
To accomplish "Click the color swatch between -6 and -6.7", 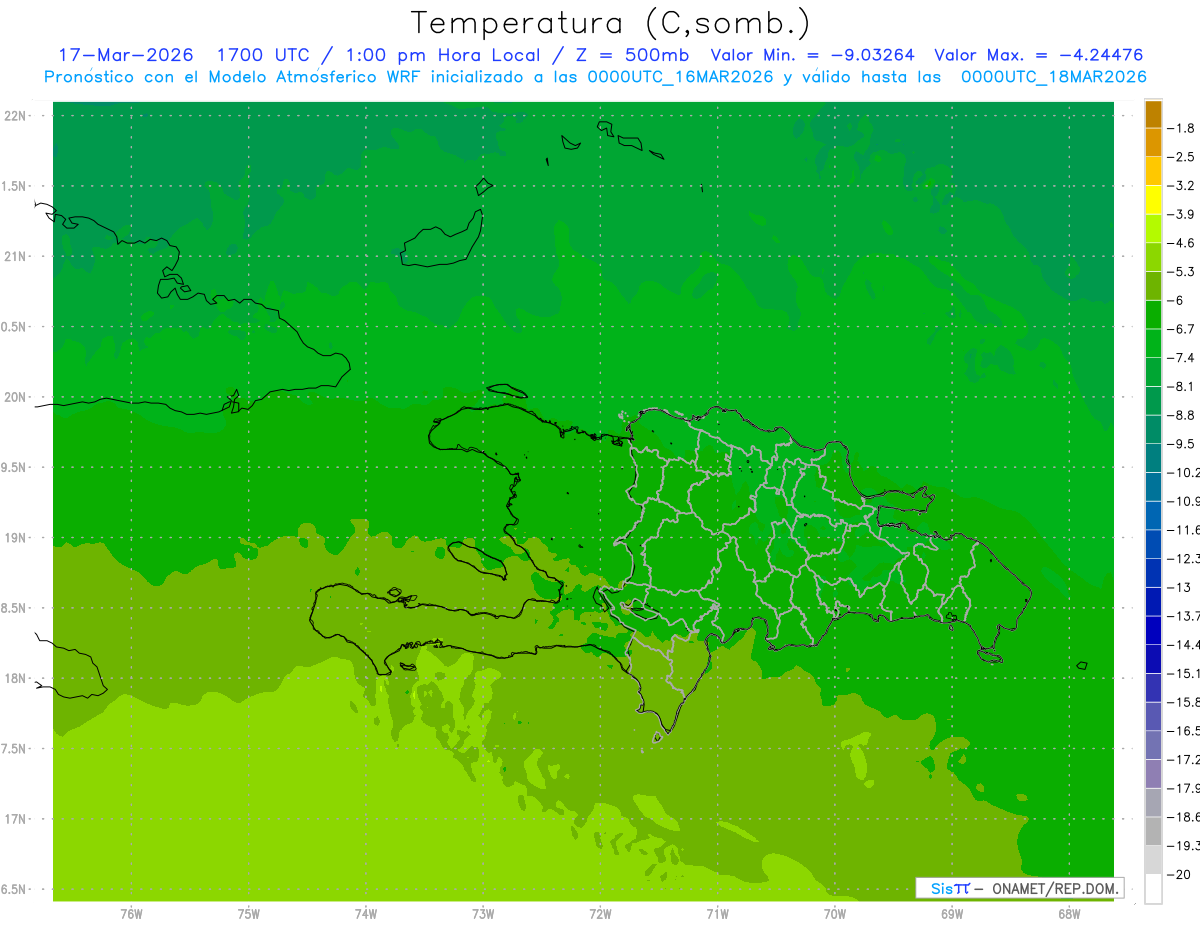I will (1153, 315).
